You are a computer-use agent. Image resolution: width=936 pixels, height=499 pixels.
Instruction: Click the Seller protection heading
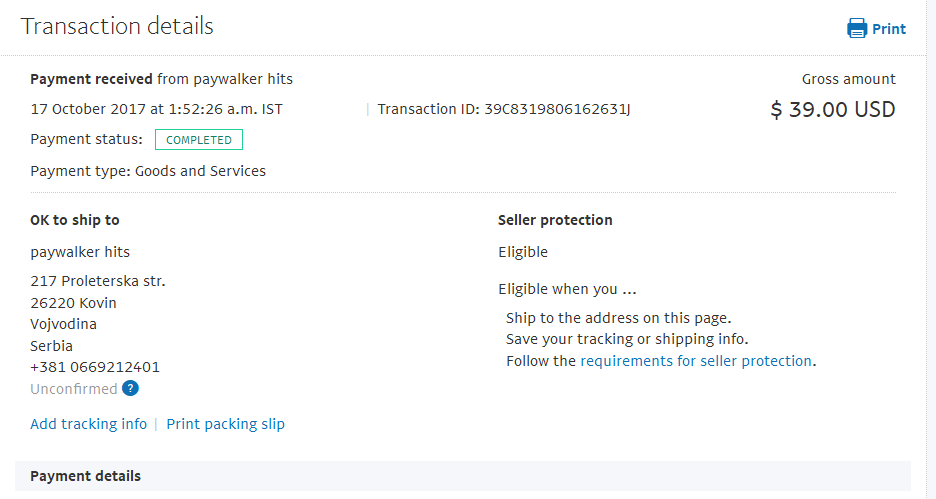(555, 220)
